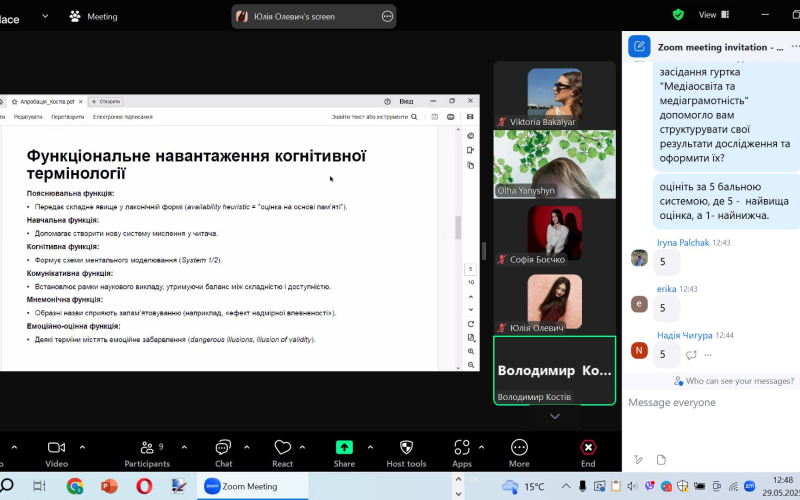Image resolution: width=800 pixels, height=500 pixels.
Task: Open the Host tools shield icon
Action: coord(406,447)
